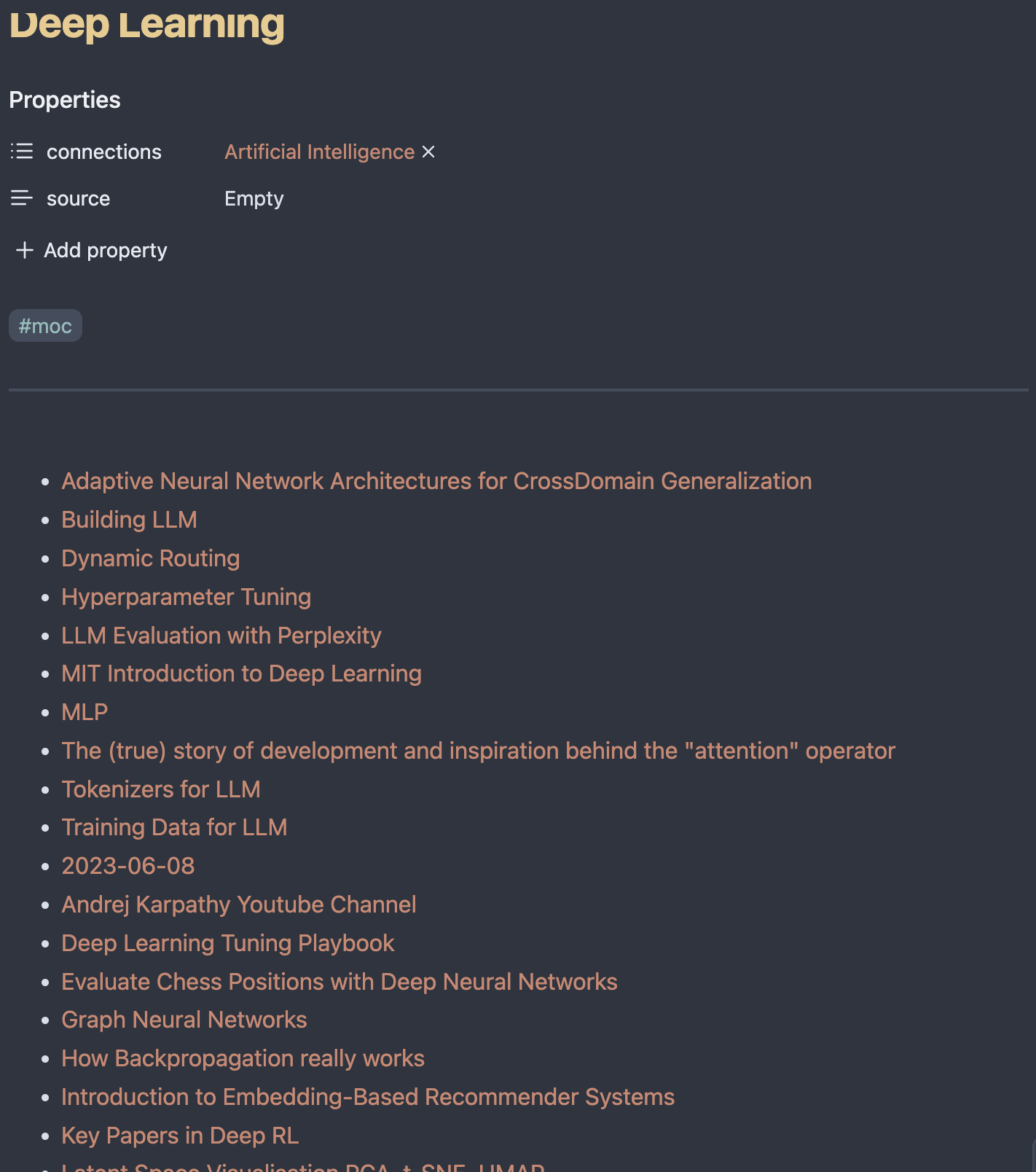Remove the Artificial Intelligence connection
The width and height of the screenshot is (1036, 1172).
point(428,152)
